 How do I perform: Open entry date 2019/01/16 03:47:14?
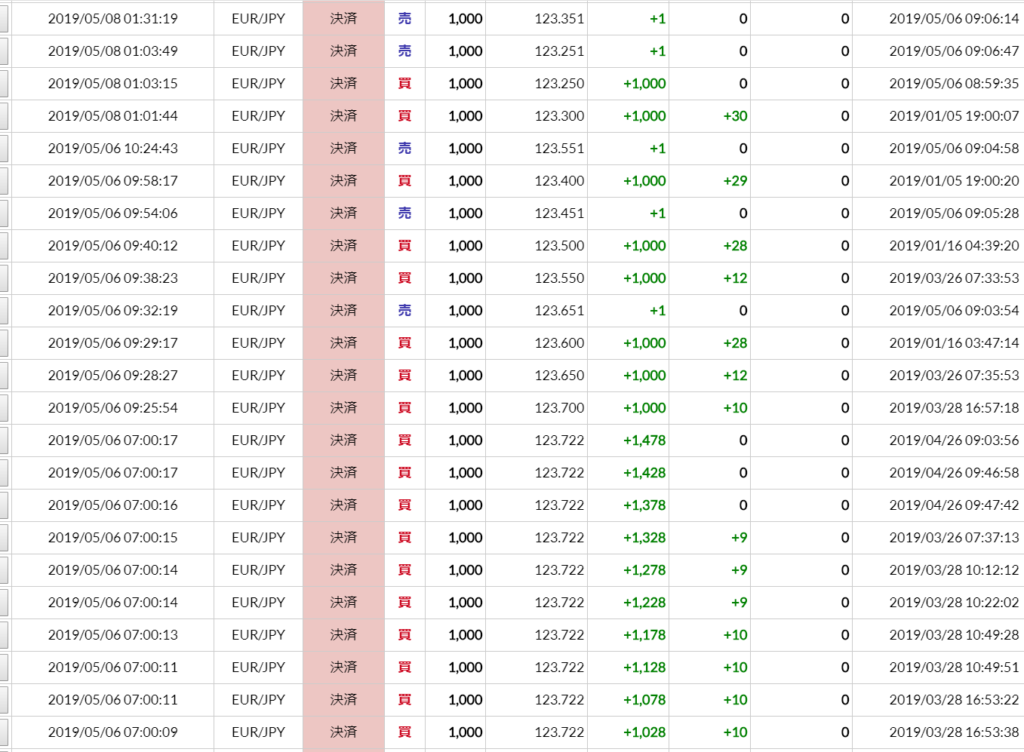(x=954, y=343)
